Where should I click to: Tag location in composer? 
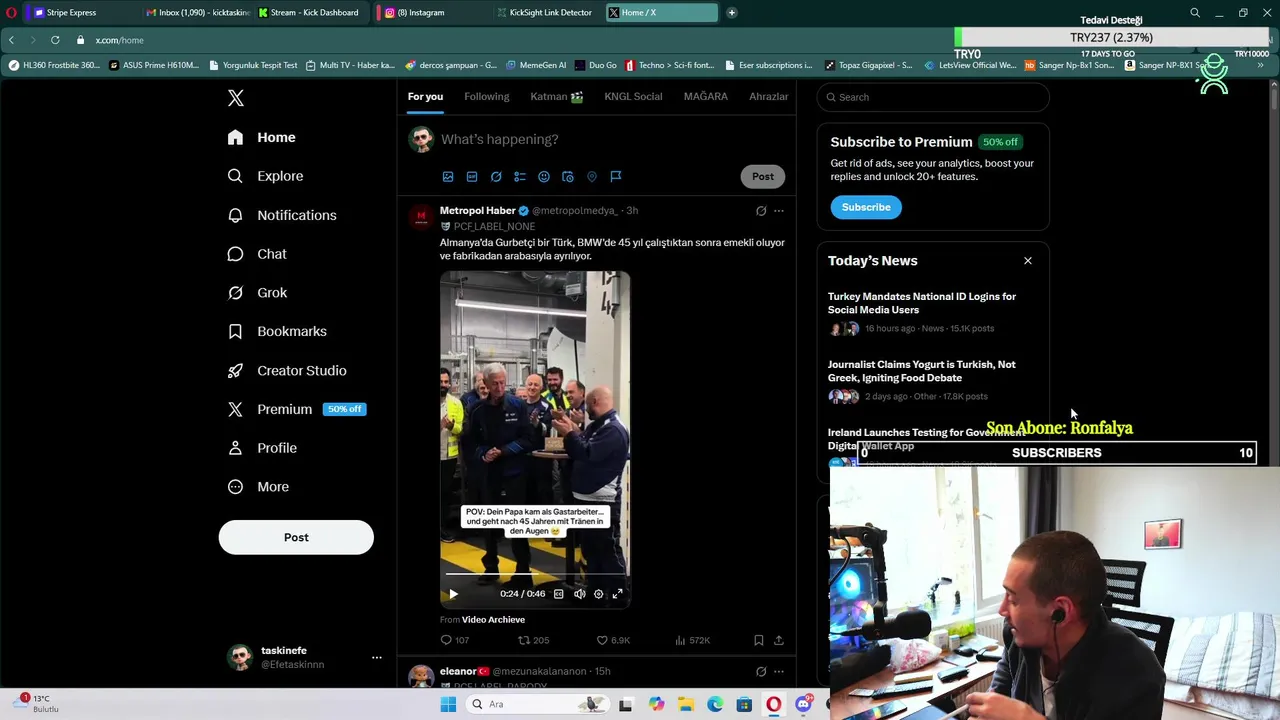pos(592,177)
